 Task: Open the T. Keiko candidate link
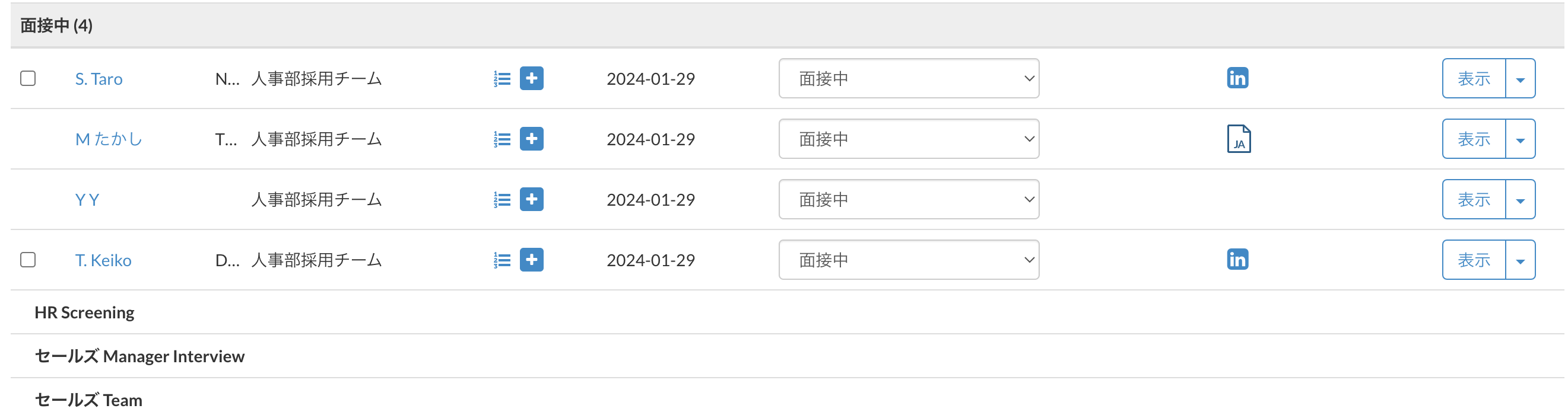(103, 260)
